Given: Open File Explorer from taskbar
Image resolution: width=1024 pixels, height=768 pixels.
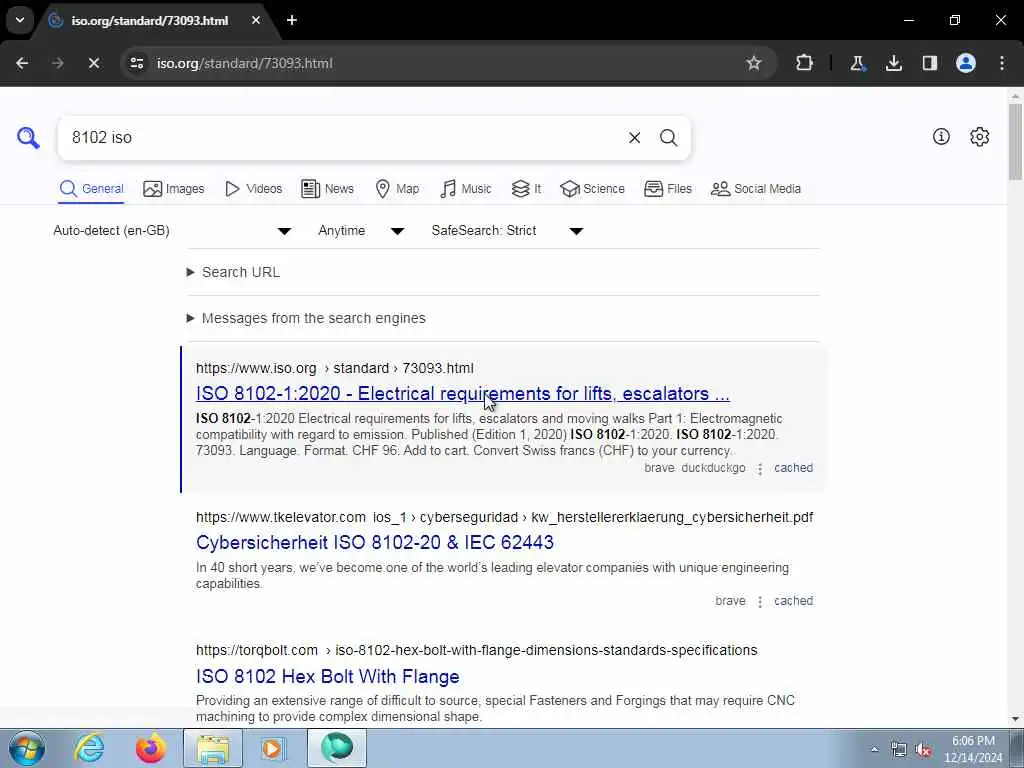Looking at the screenshot, I should 213,748.
